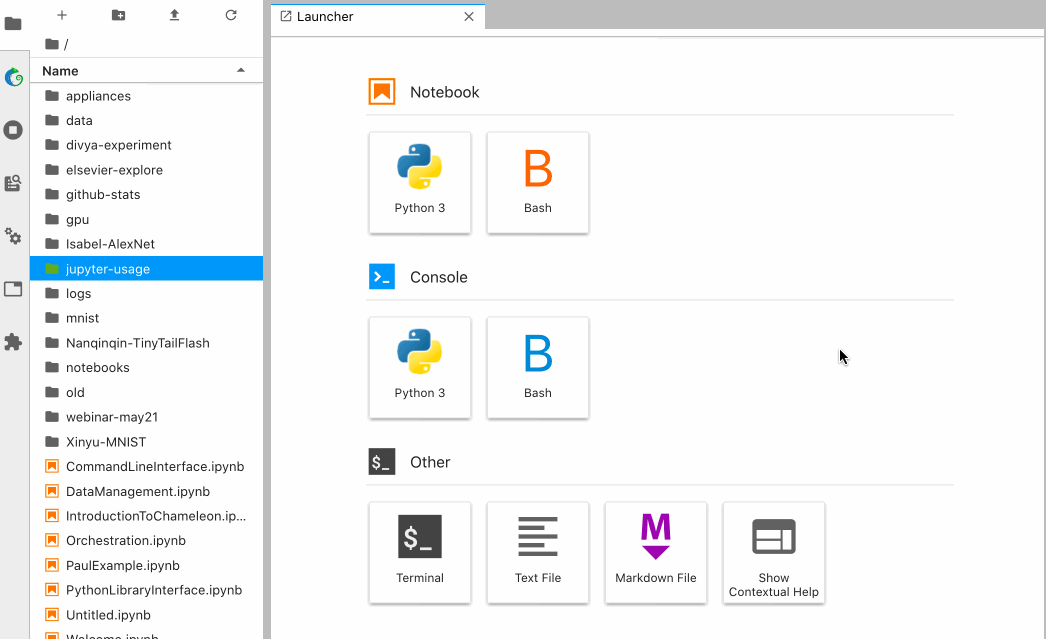This screenshot has width=1046, height=639.
Task: Select the notebooks folder
Action: tap(146, 368)
